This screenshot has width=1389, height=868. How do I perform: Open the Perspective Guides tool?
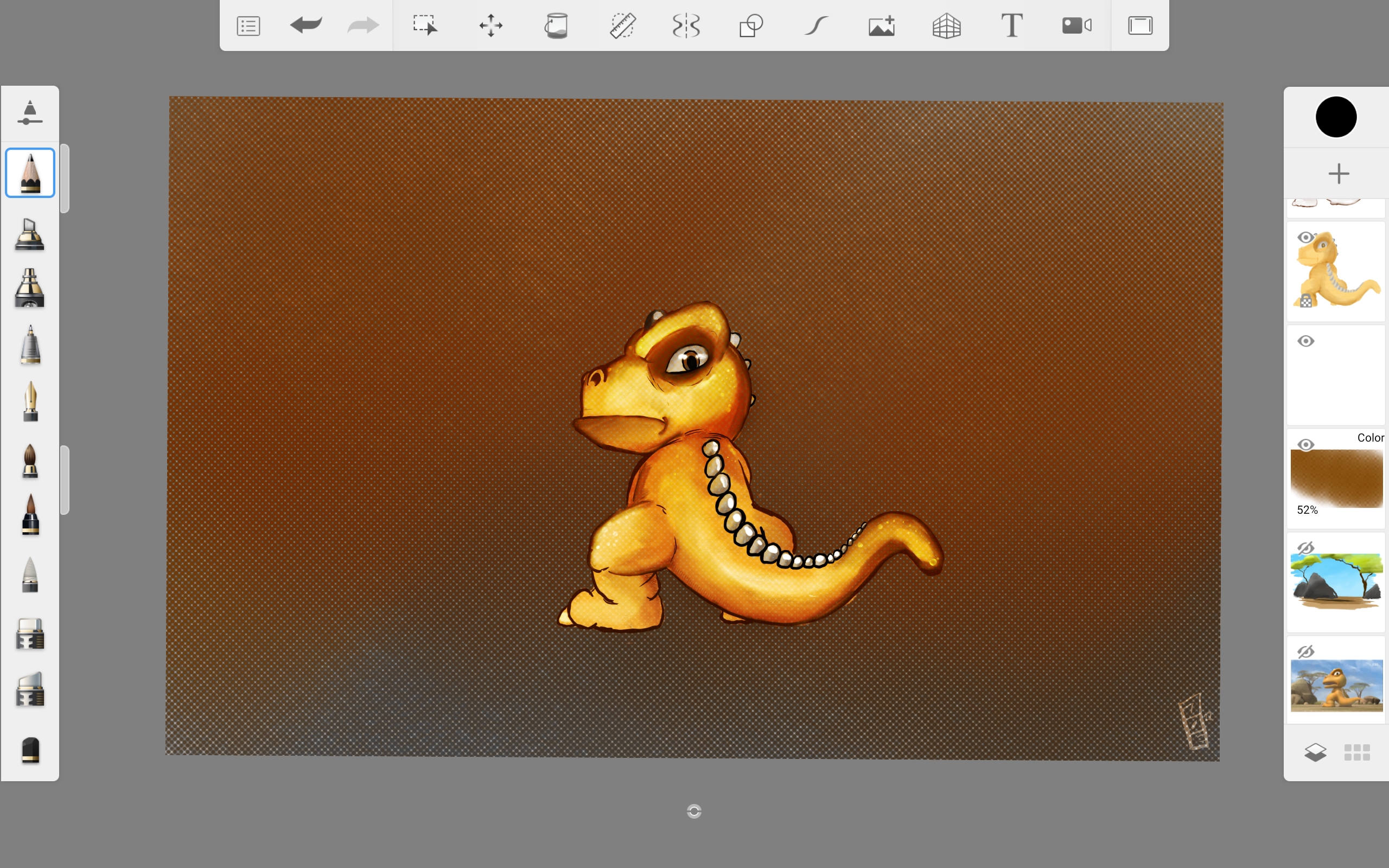click(946, 26)
